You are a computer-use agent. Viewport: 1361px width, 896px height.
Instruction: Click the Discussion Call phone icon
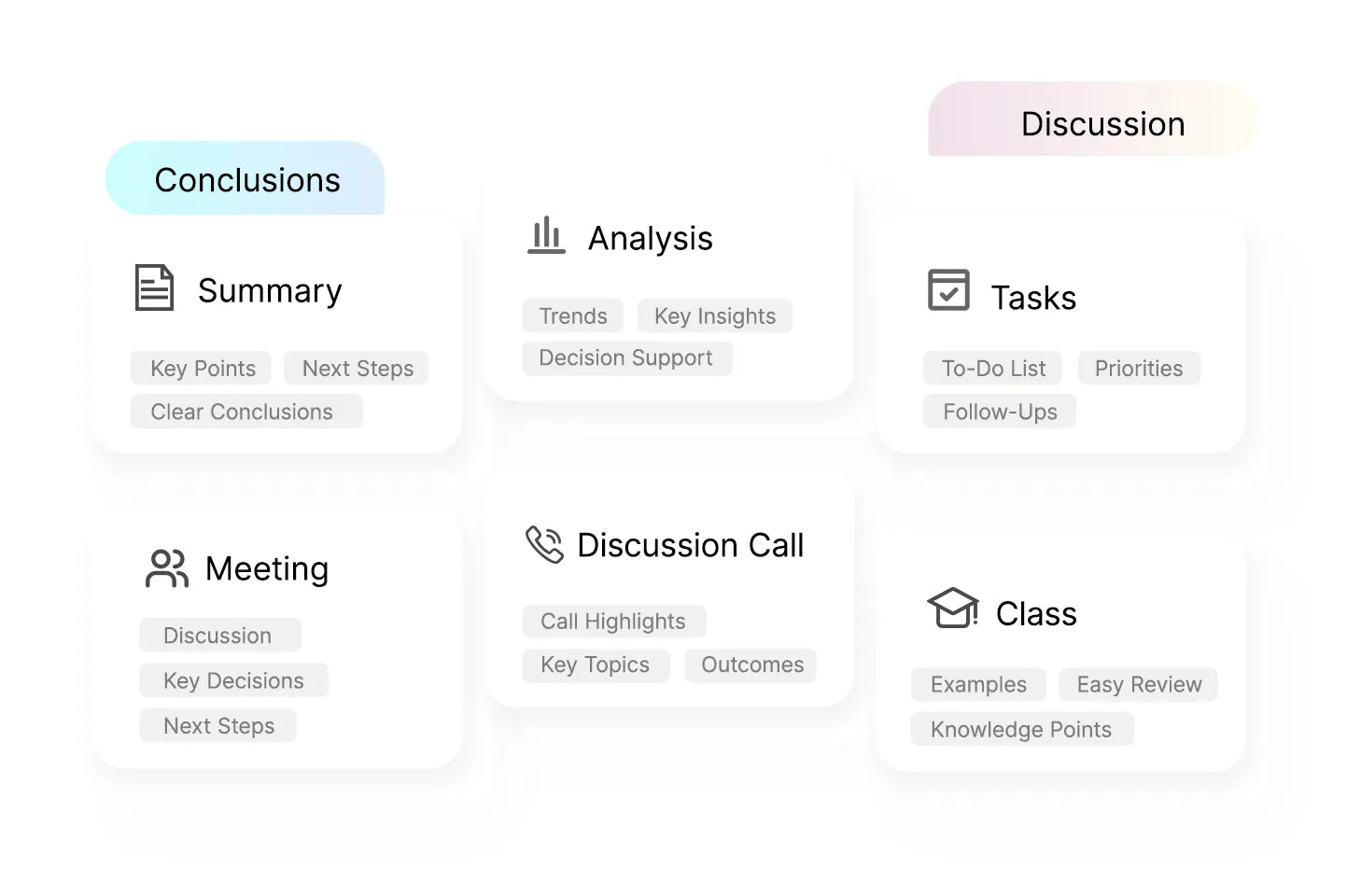544,544
